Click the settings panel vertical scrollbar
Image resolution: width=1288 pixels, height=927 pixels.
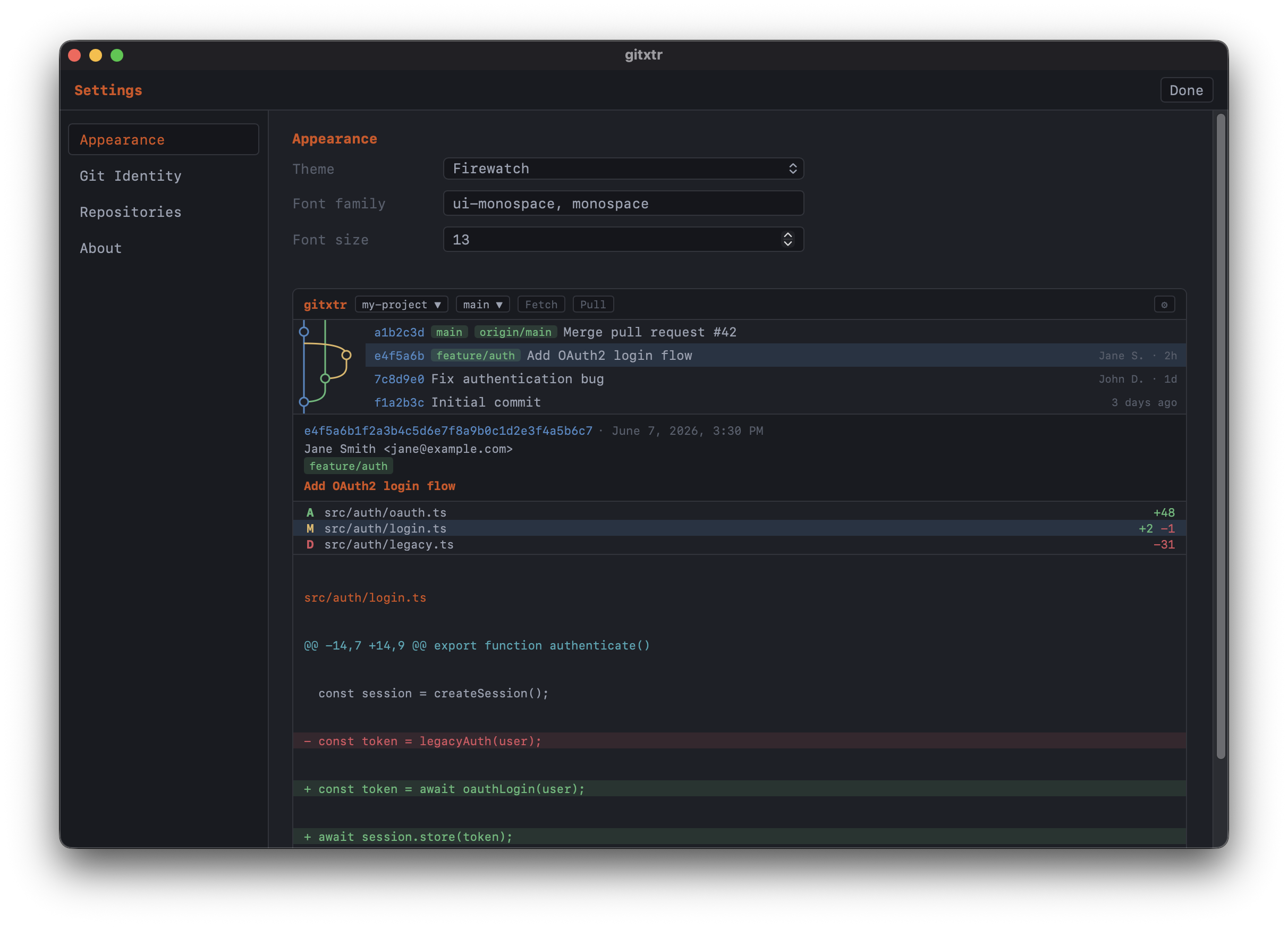1221,436
